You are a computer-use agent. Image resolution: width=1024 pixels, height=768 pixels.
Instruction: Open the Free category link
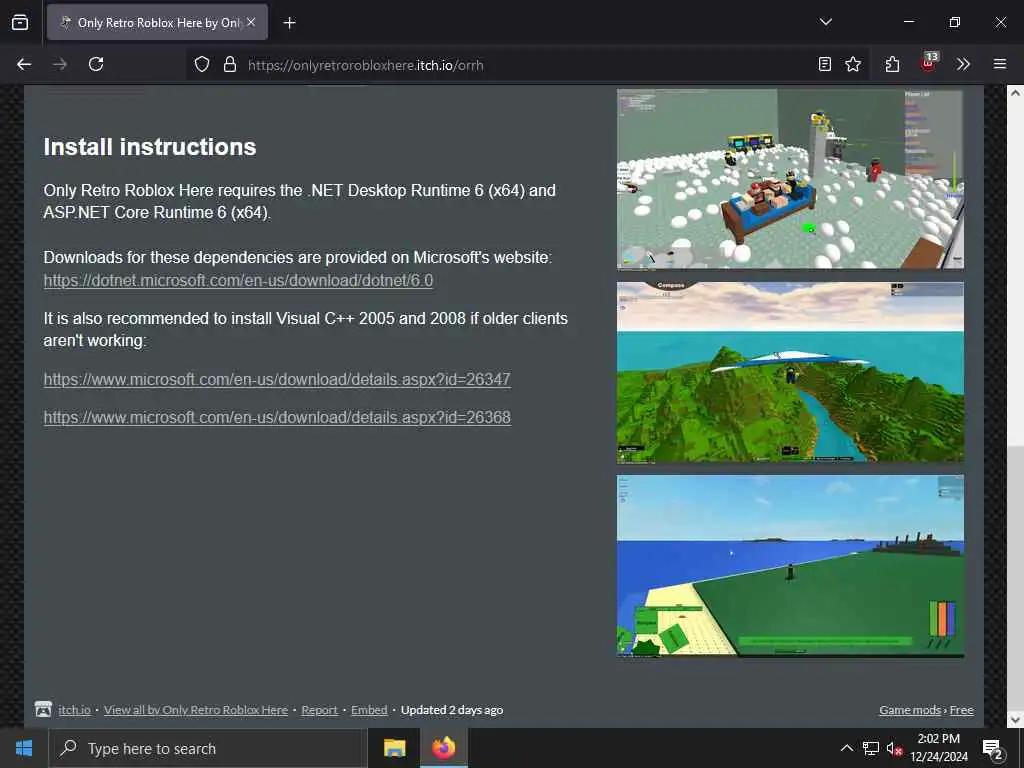pos(961,710)
